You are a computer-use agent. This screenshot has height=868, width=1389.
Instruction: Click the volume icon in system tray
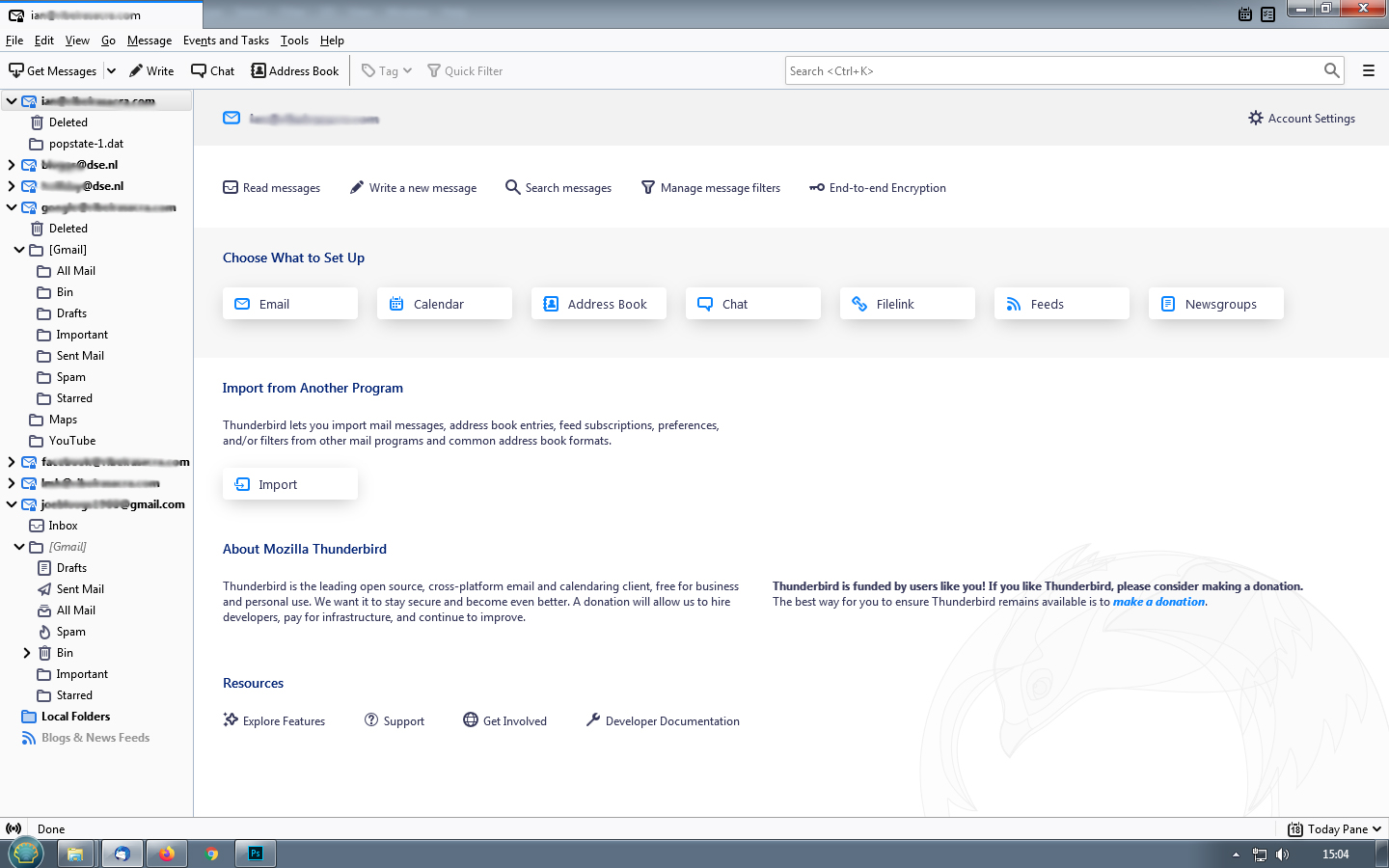1282,854
